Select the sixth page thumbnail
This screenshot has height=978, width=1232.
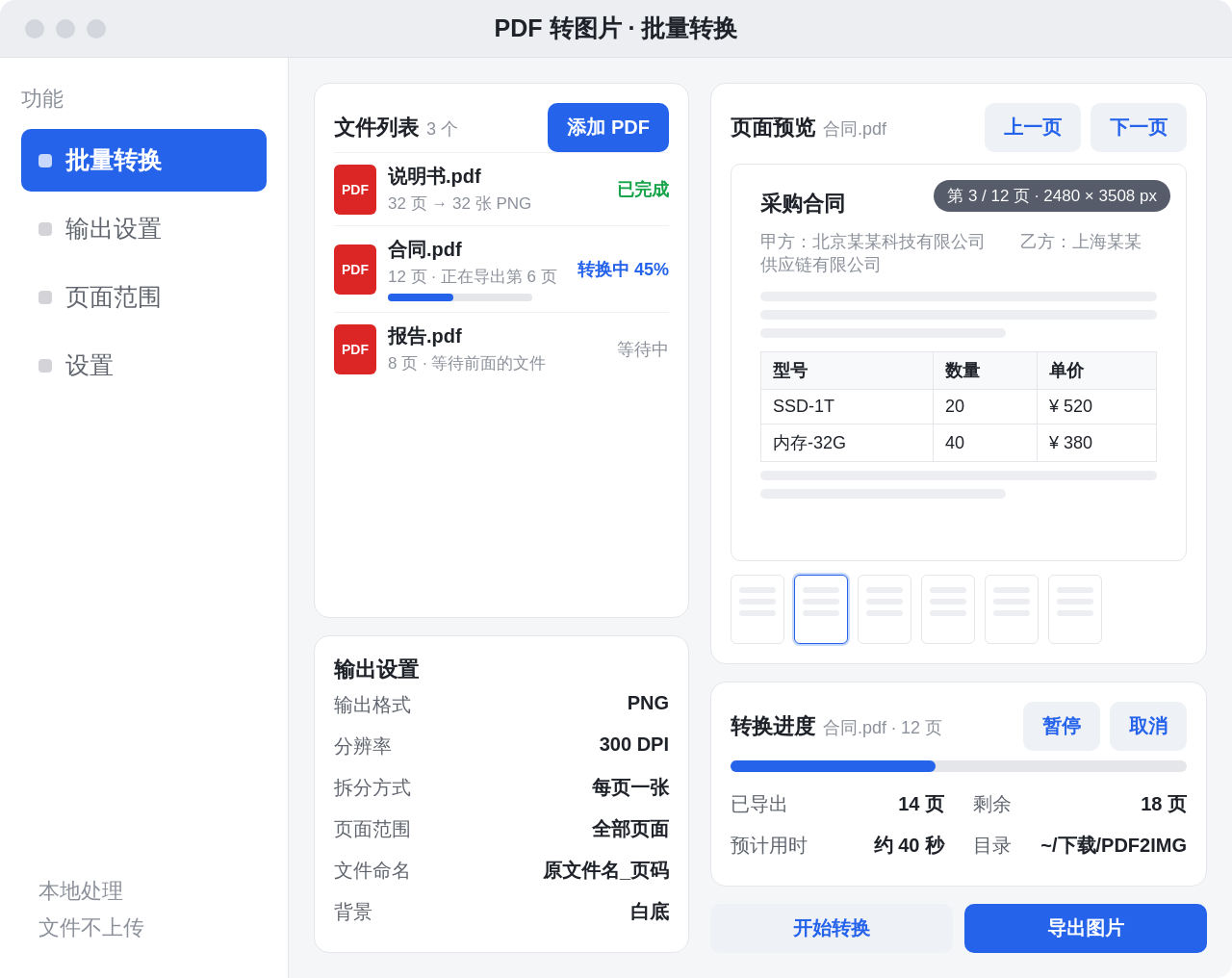[x=1075, y=609]
